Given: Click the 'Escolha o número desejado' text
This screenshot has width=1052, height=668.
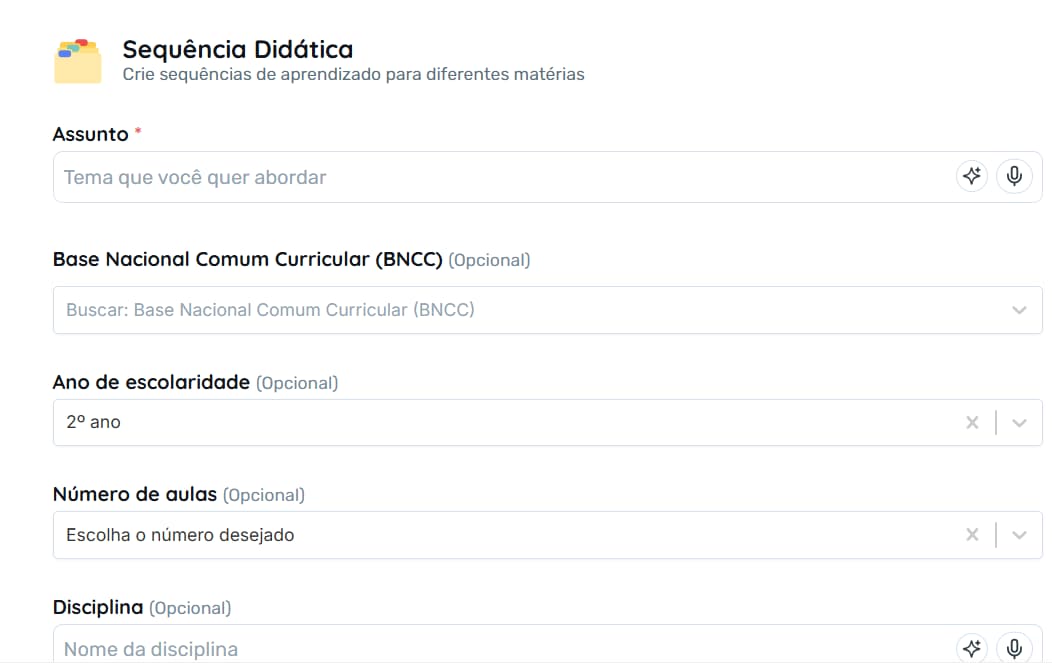Looking at the screenshot, I should pos(180,535).
